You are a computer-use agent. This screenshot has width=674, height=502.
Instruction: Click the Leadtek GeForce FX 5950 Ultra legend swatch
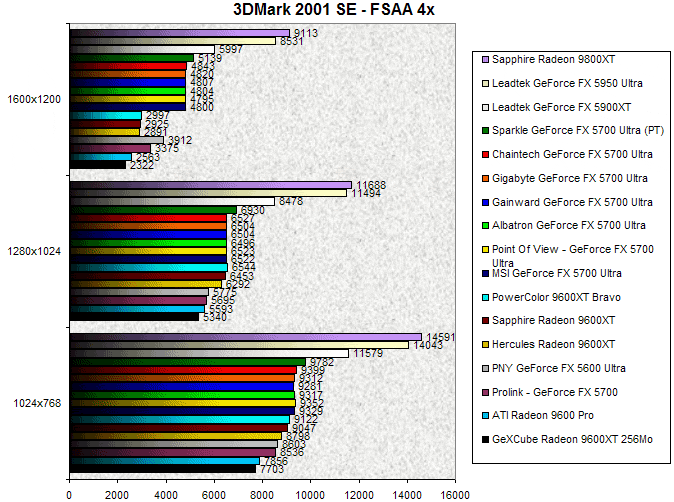pyautogui.click(x=486, y=84)
